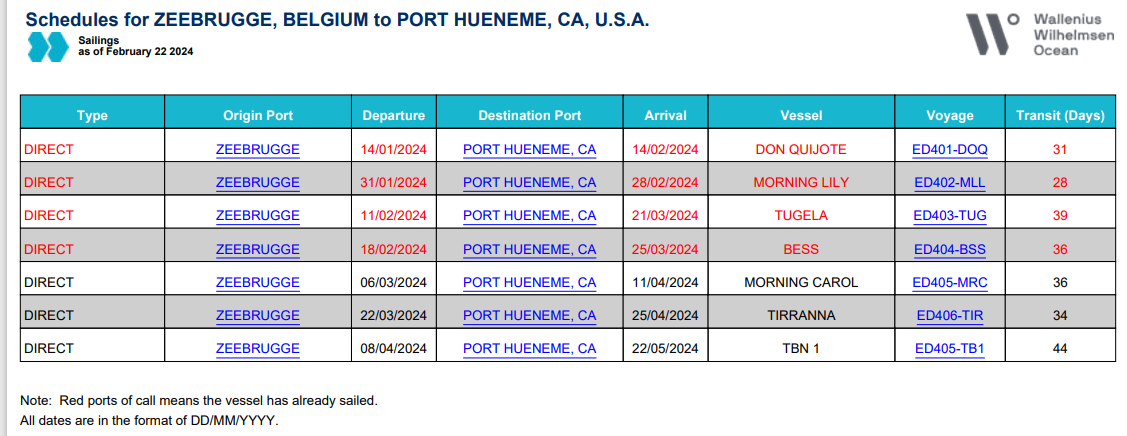Click PORT HUENEME, CA link in MORNING CAROL row
Viewport: 1127px width, 436px height.
pyautogui.click(x=530, y=282)
